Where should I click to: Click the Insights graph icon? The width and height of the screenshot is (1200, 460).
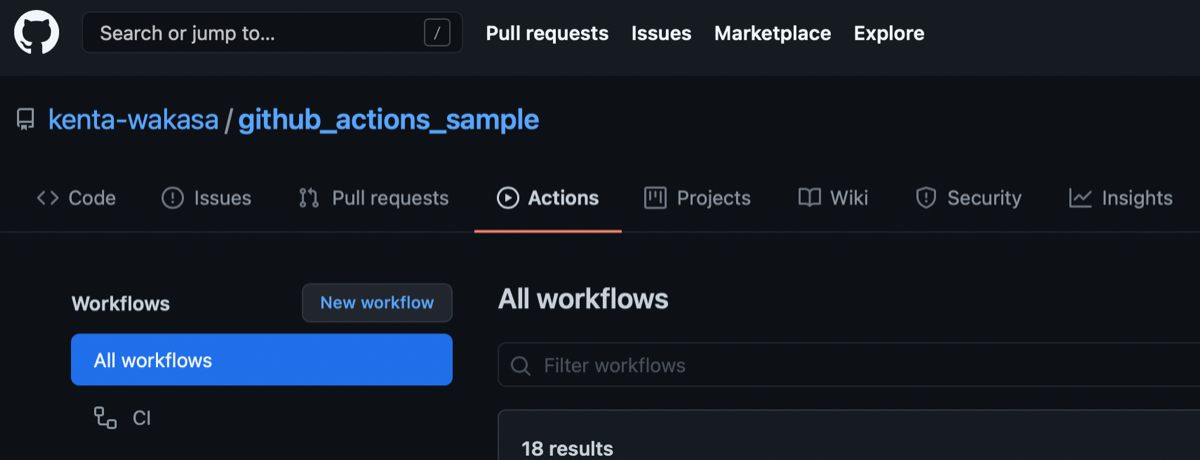[1080, 198]
